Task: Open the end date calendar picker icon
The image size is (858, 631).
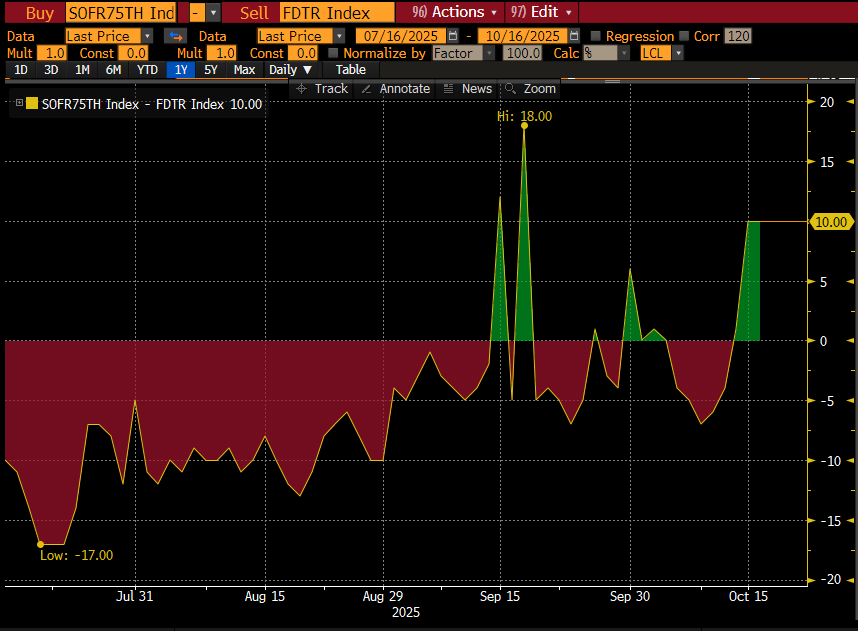Action: point(573,36)
